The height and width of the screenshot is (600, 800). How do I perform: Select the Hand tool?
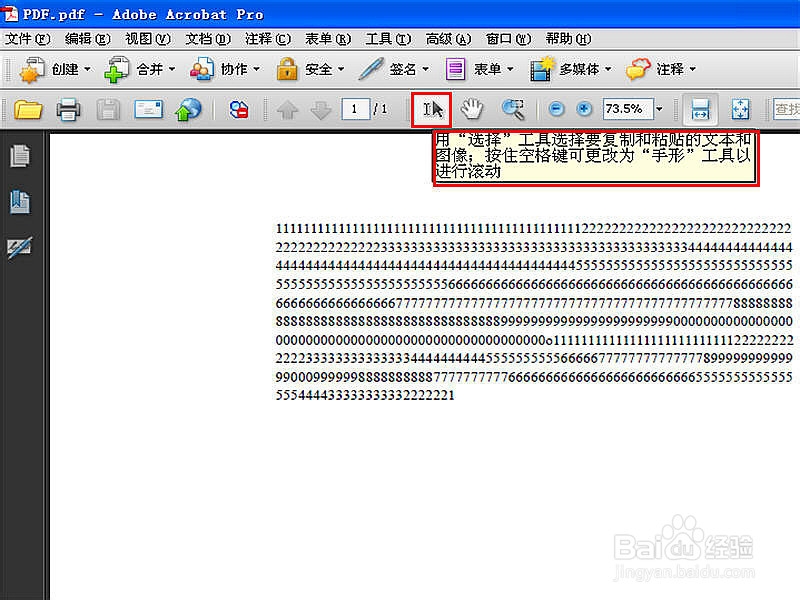472,109
